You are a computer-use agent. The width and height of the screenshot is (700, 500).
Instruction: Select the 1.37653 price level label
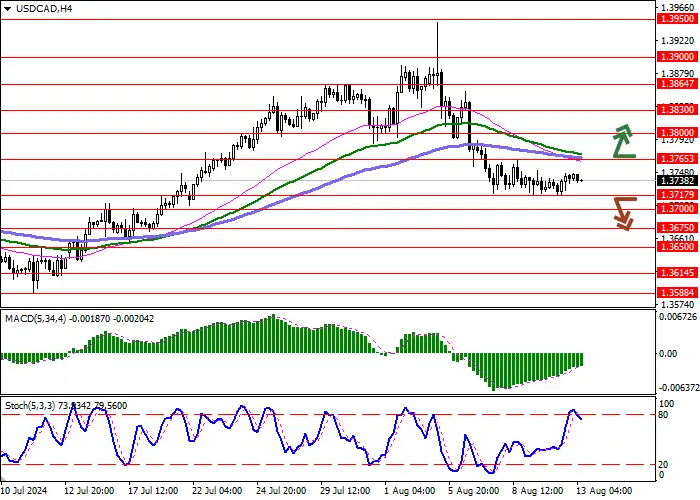coord(677,159)
